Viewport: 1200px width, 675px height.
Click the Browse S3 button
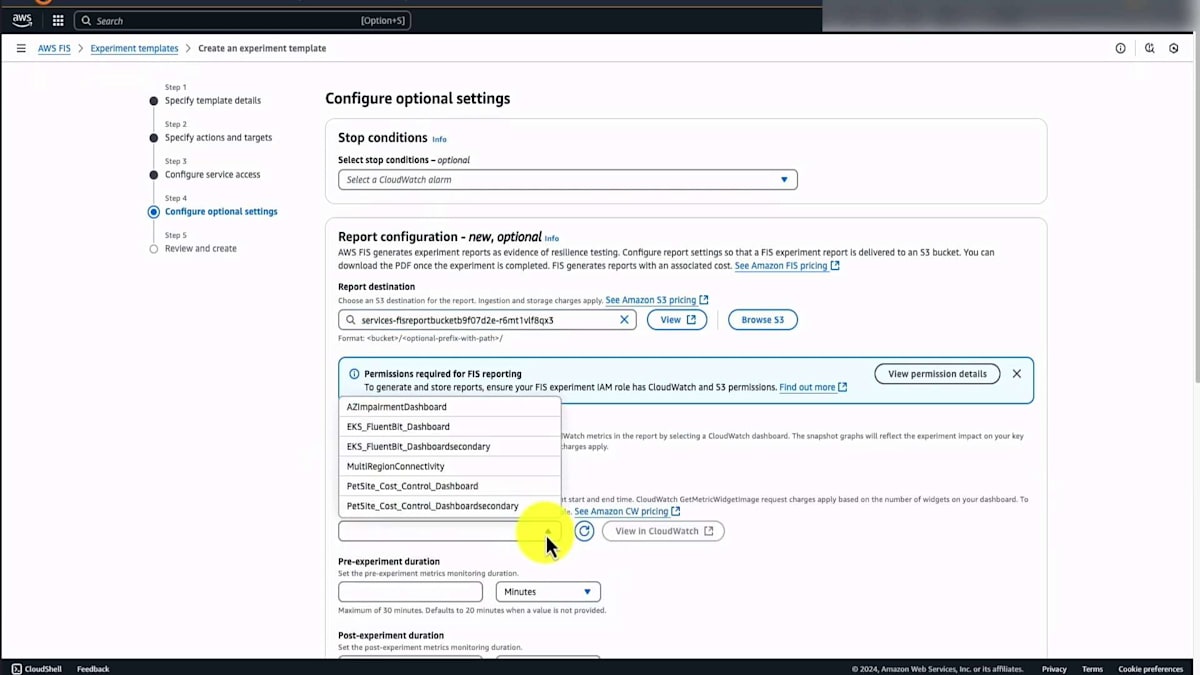coord(763,320)
